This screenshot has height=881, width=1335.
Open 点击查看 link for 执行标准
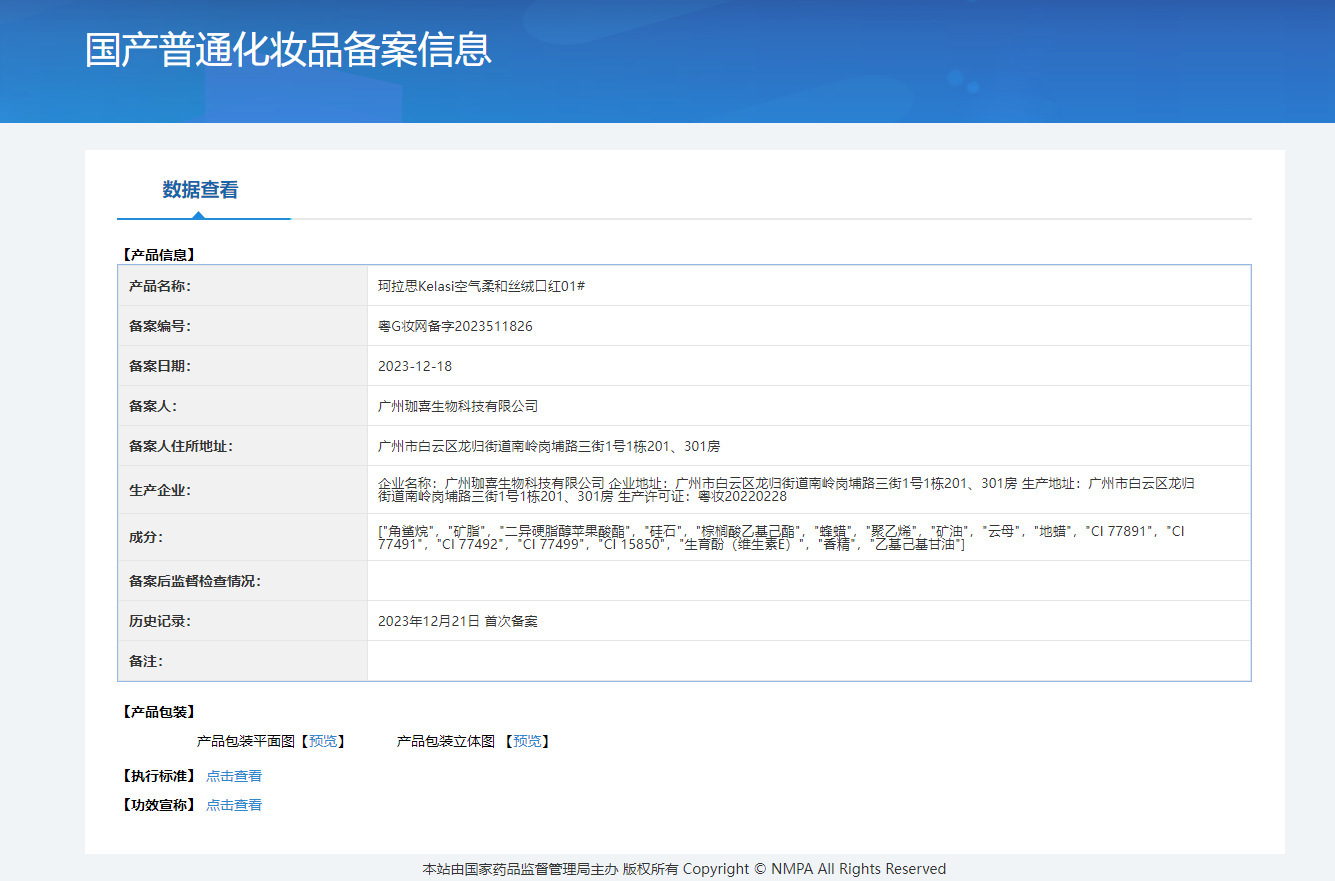click(234, 776)
